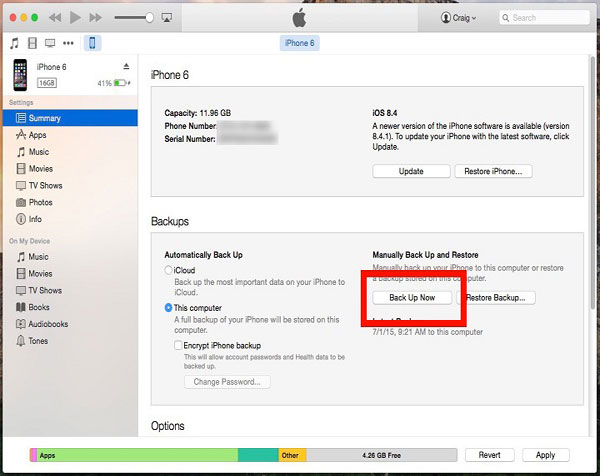Click the iPhone 6 tab at top center
The image size is (600, 476).
(x=300, y=43)
